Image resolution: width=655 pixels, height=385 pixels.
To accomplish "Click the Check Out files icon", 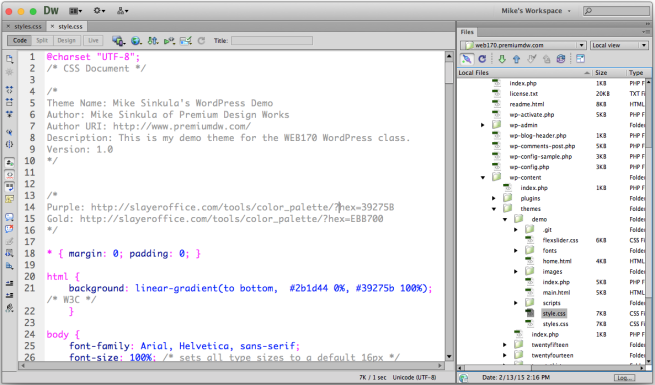I will click(x=531, y=59).
